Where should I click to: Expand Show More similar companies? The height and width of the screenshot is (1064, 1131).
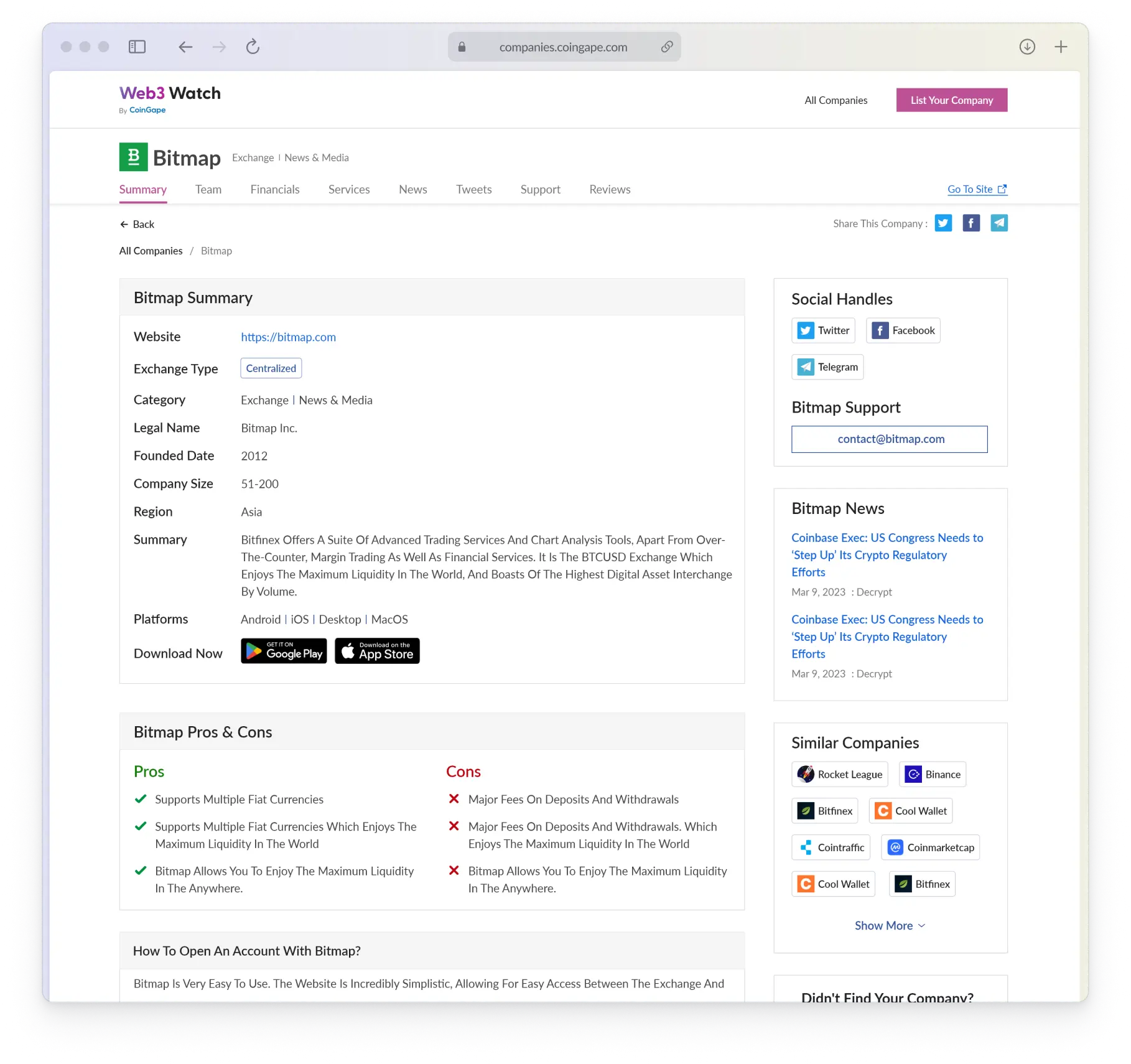pos(890,926)
